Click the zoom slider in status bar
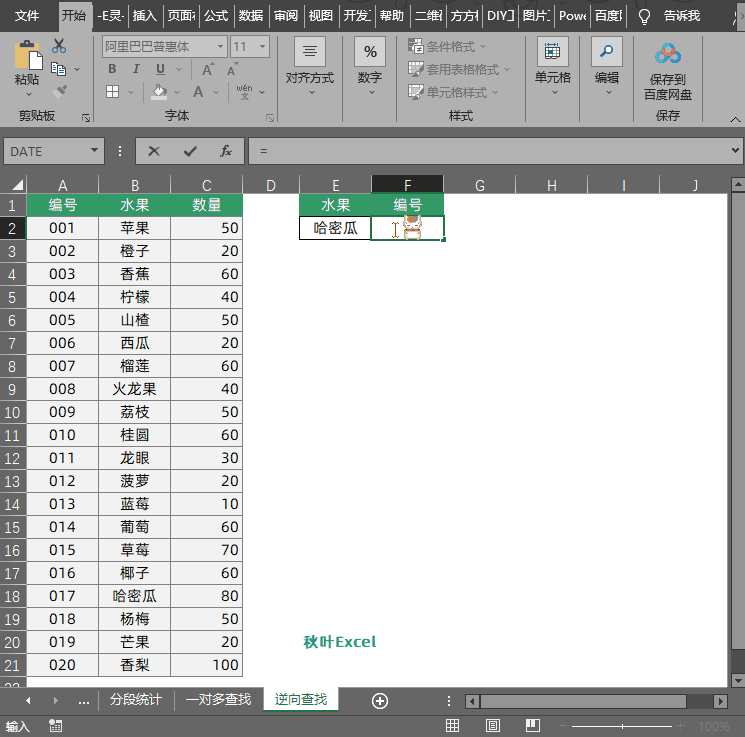 (x=622, y=726)
